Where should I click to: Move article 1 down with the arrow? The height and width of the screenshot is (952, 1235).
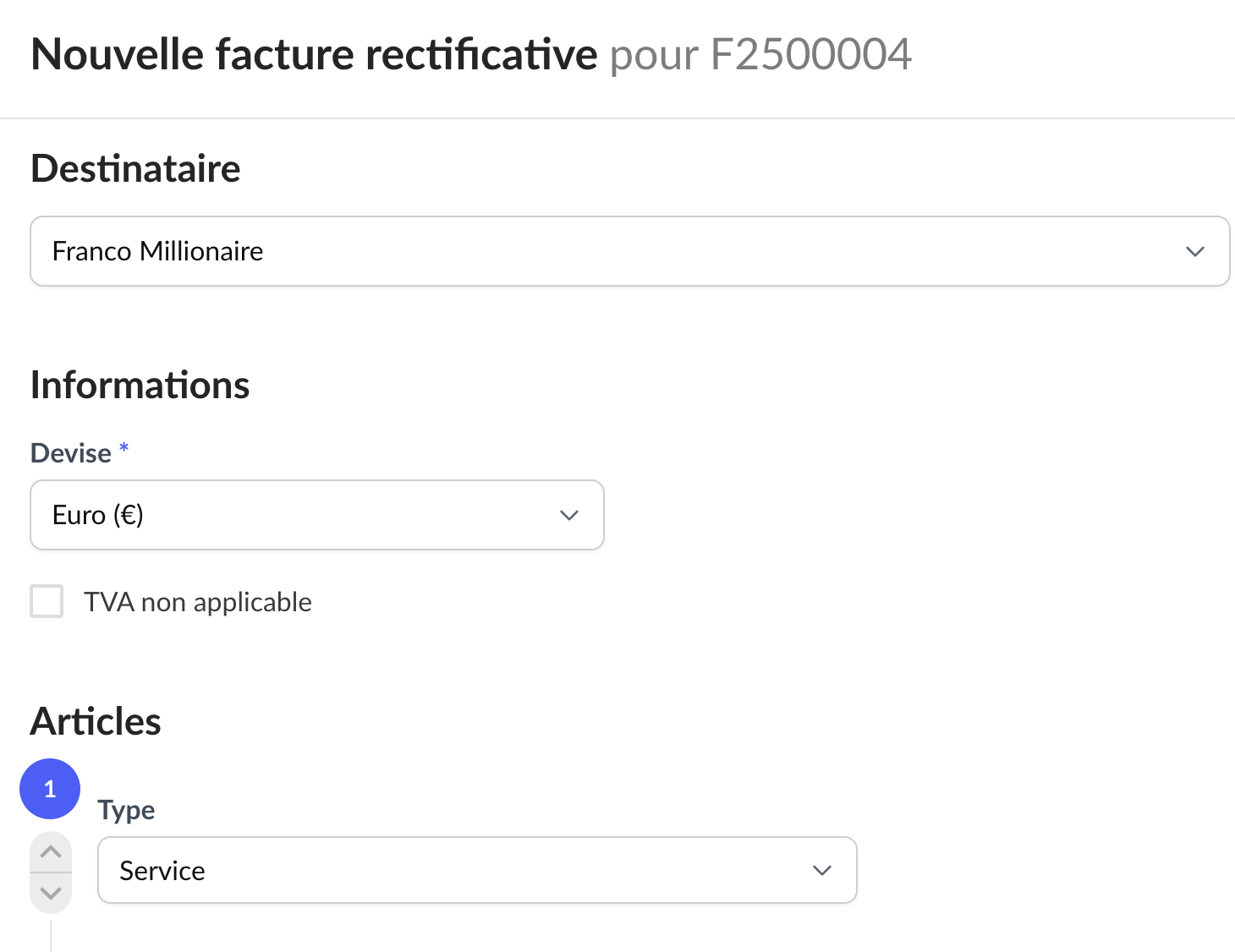tap(51, 893)
